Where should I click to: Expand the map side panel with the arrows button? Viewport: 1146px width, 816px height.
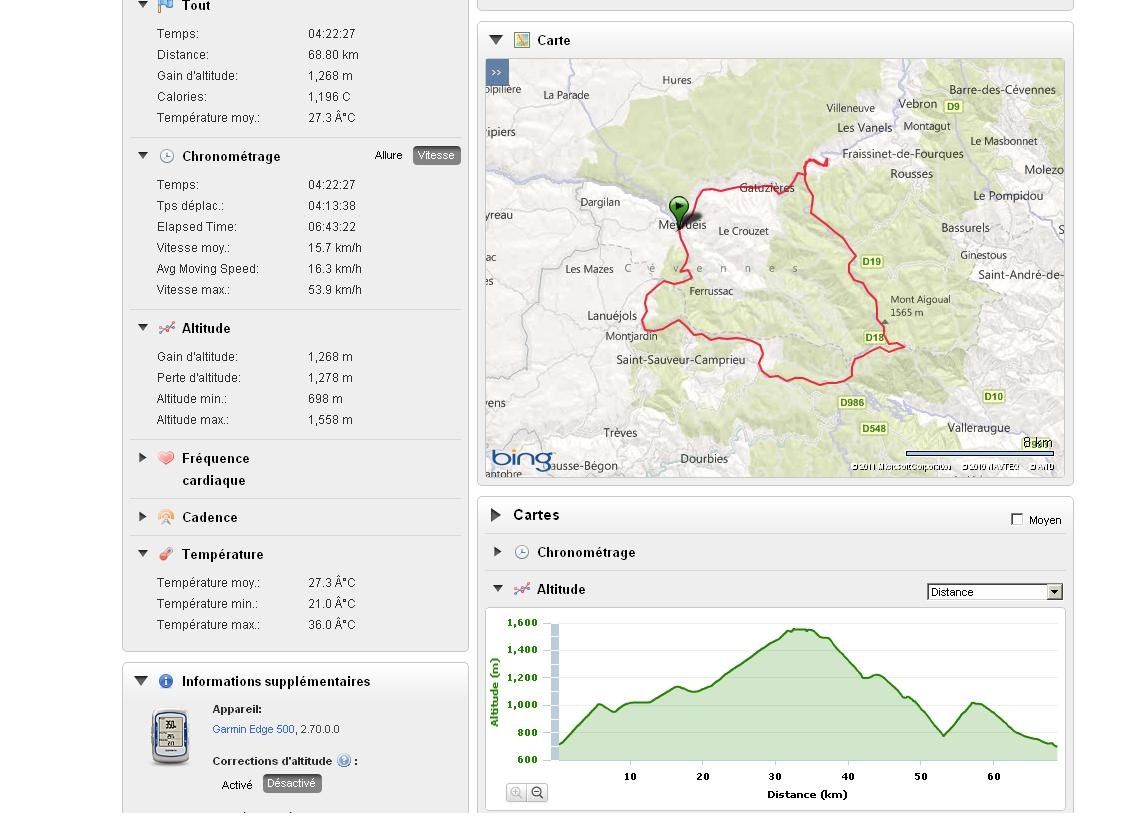click(497, 72)
